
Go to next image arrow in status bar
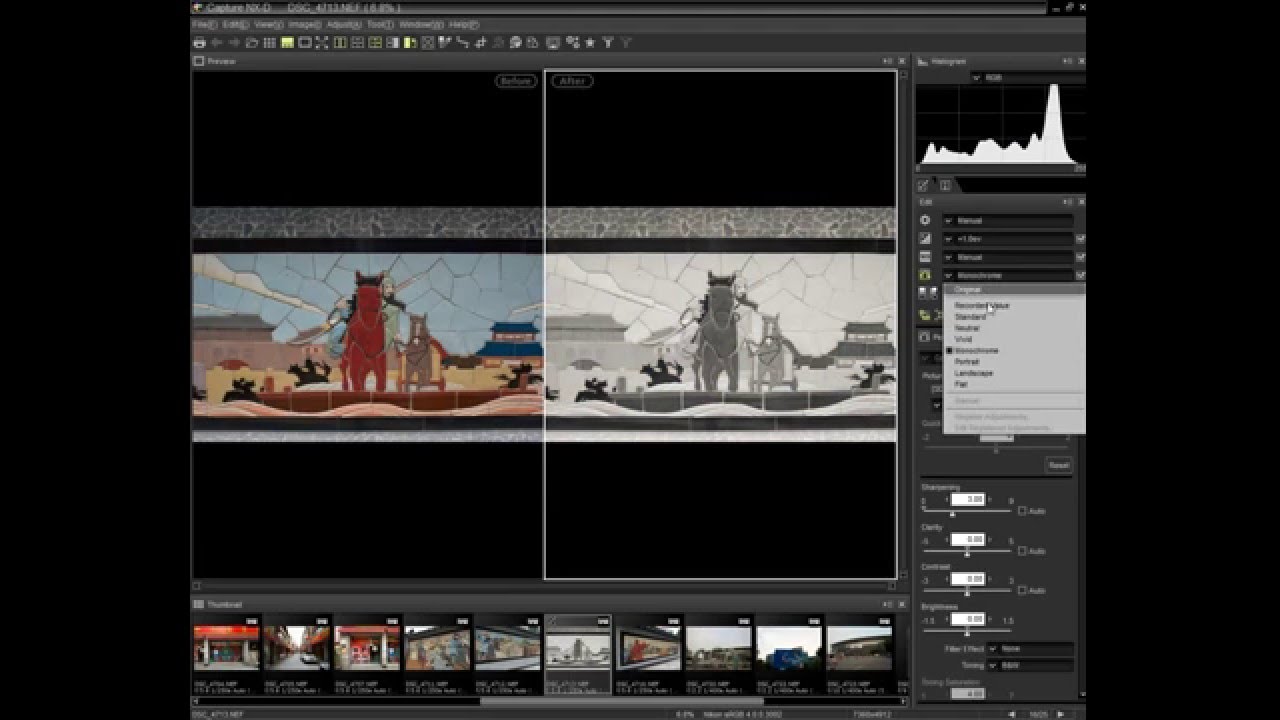(x=1060, y=714)
